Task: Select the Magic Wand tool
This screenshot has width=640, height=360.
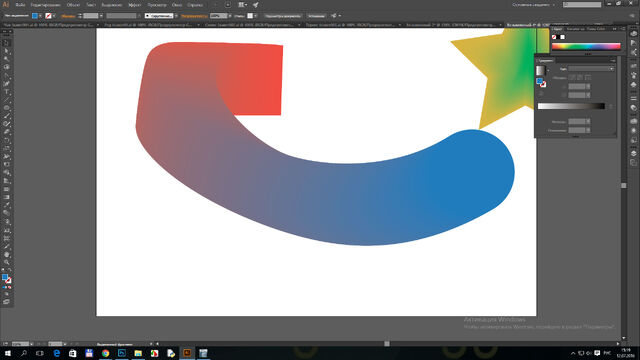Action: click(7, 60)
